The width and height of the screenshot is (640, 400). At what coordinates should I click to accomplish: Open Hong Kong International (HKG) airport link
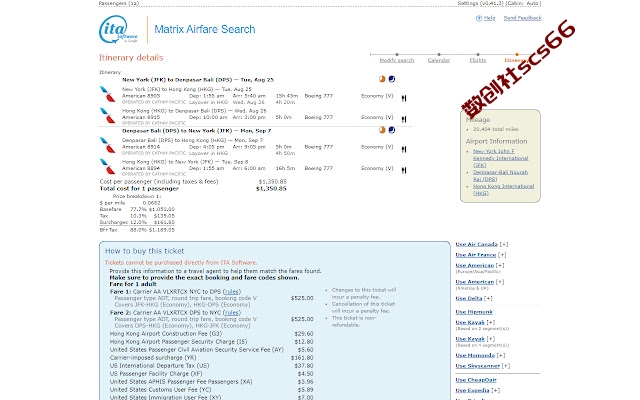coord(503,189)
